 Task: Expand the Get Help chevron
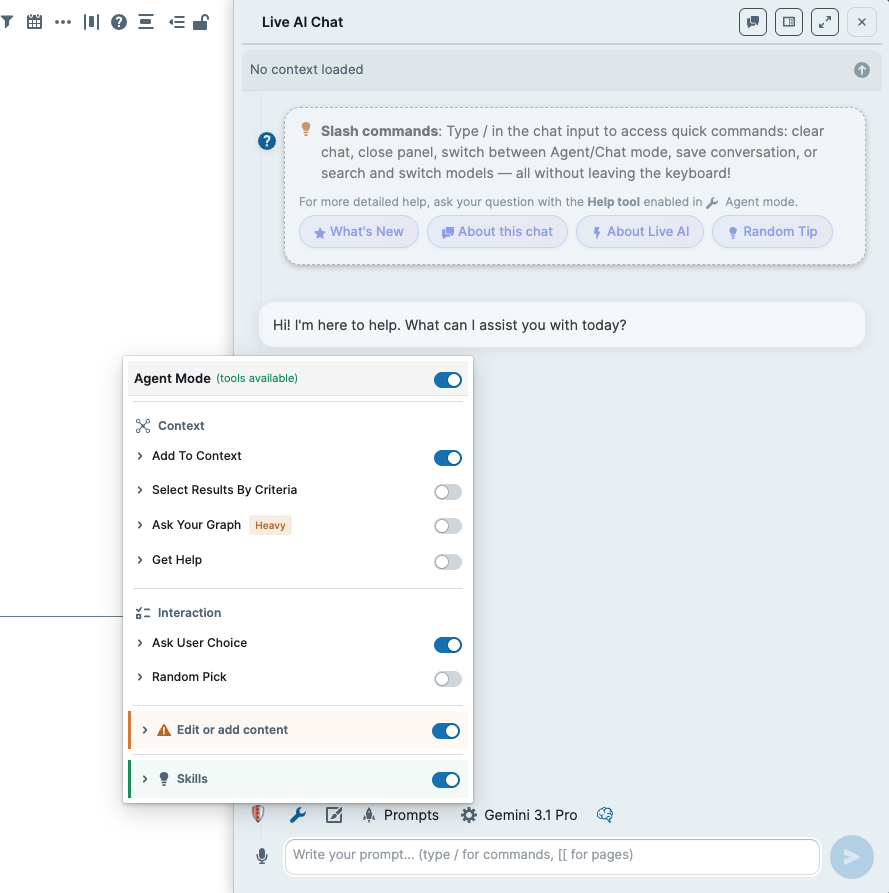(x=140, y=560)
